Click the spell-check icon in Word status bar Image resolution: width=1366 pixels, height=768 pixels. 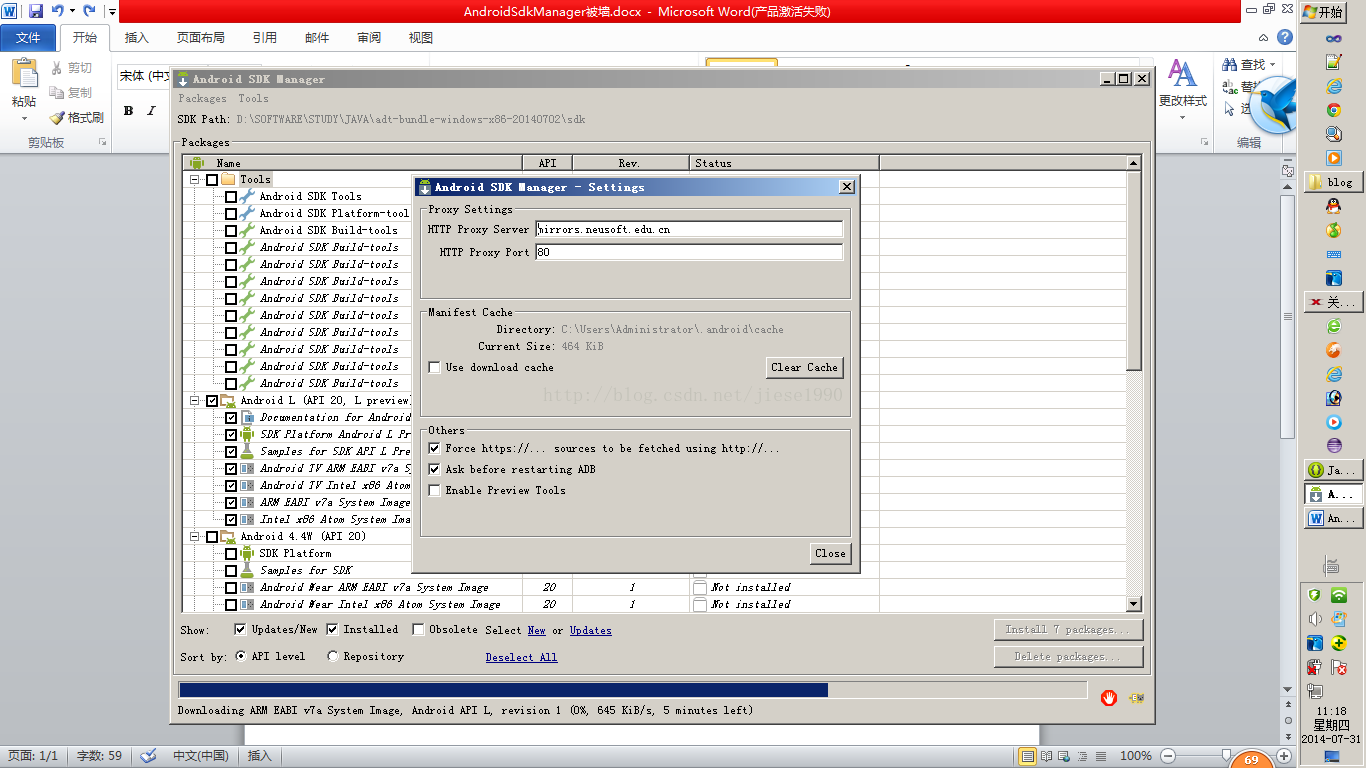pyautogui.click(x=148, y=756)
